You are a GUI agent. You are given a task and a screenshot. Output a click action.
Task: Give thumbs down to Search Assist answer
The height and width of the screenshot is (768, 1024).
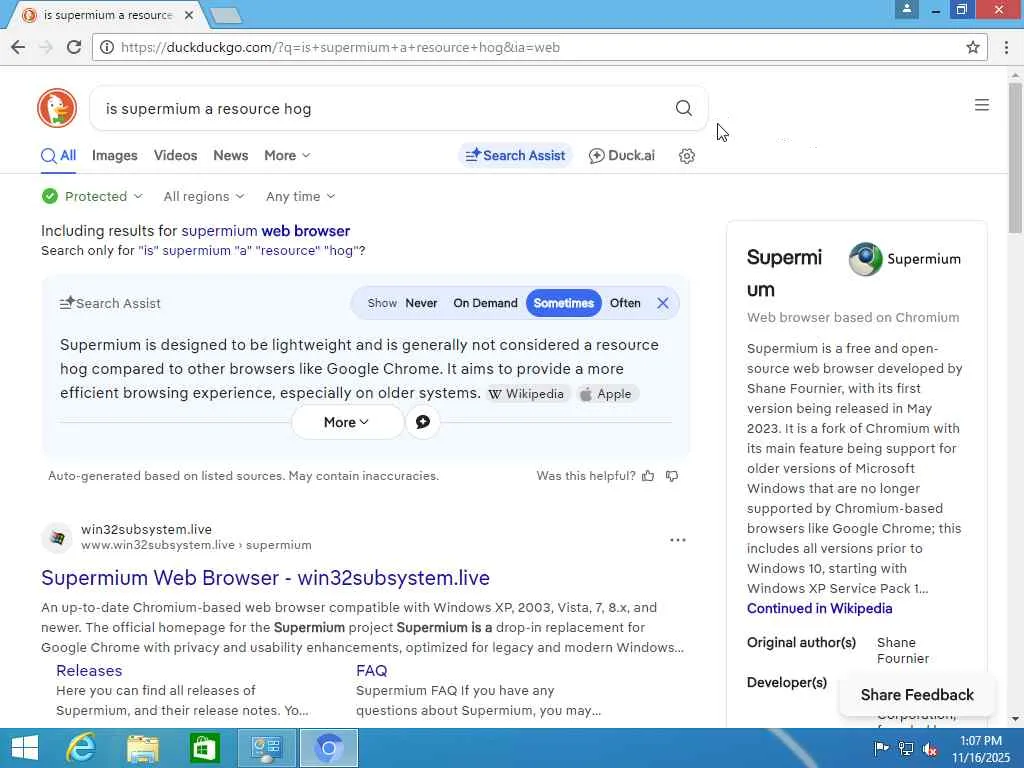click(x=672, y=476)
